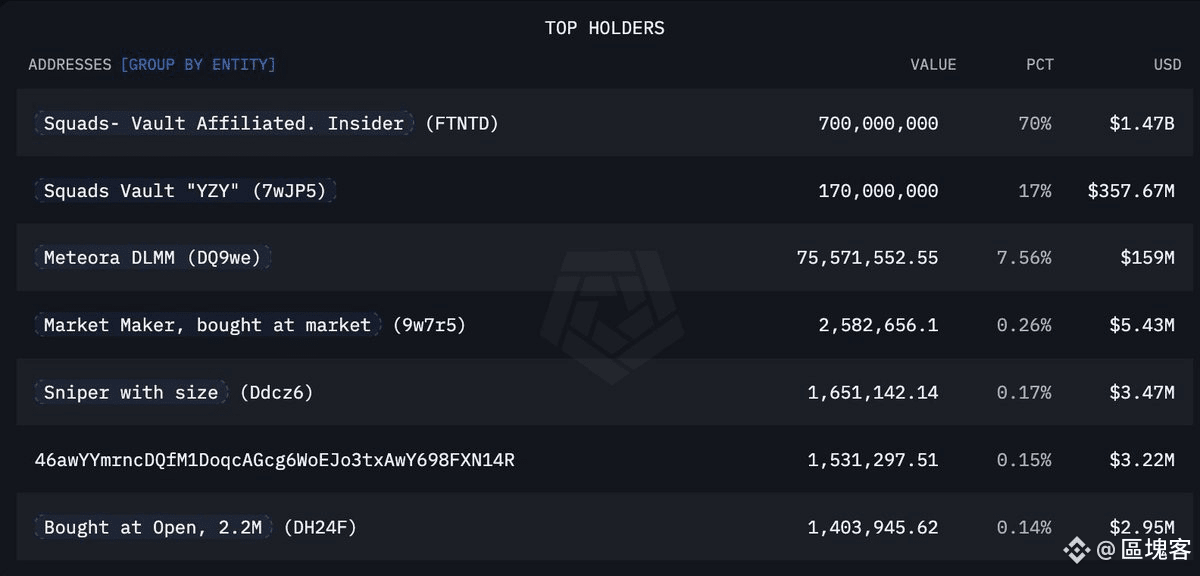Viewport: 1200px width, 576px height.
Task: Sort by the VALUE column header
Action: pos(933,64)
